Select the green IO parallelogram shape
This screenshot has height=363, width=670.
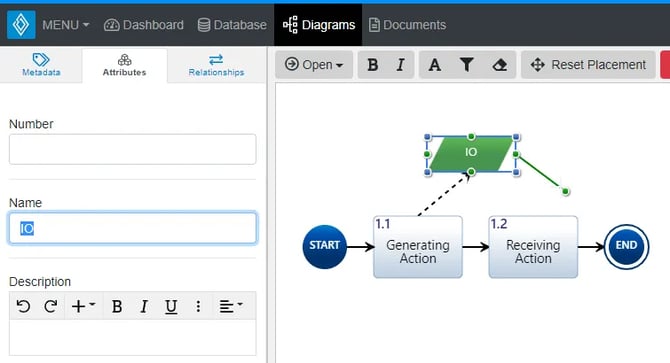[471, 154]
